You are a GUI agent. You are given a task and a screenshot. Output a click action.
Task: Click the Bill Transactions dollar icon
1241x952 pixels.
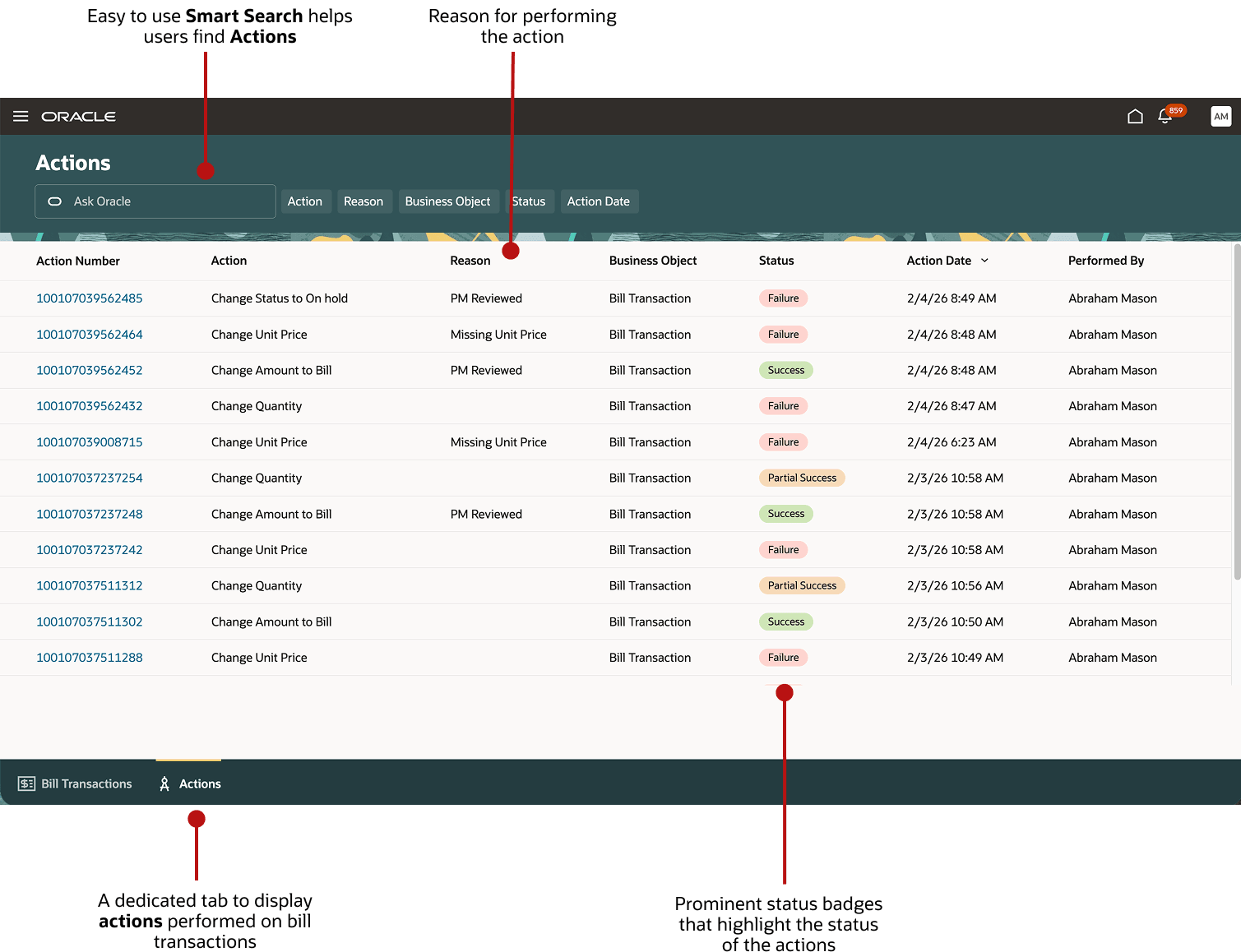[26, 783]
